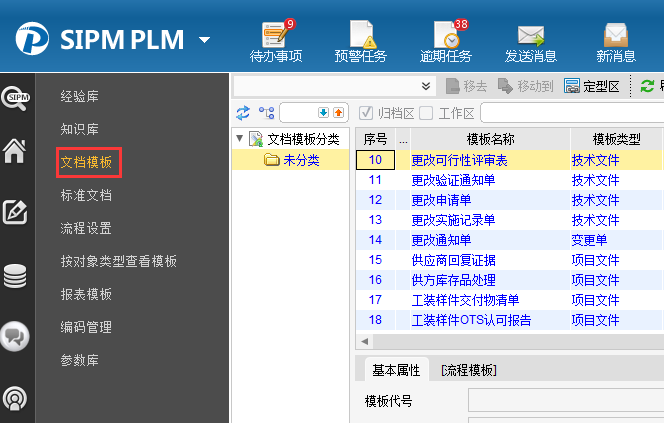Image resolution: width=664 pixels, height=423 pixels.
Task: Click the ... column header
Action: point(403,139)
